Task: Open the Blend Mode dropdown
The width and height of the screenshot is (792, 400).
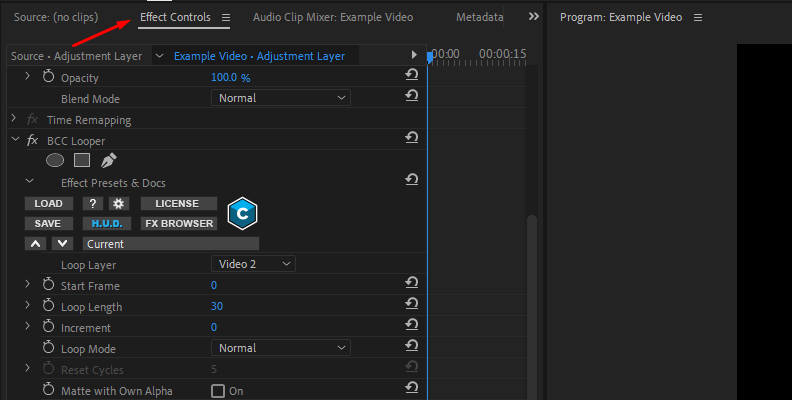Action: (281, 98)
